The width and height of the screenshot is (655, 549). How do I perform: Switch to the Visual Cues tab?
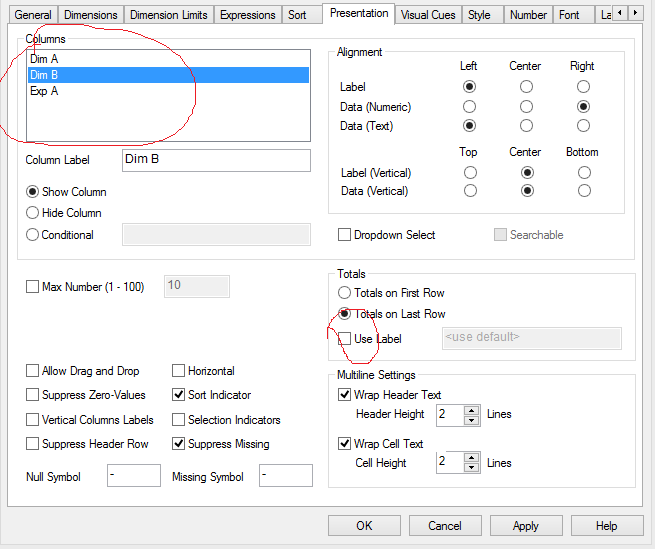(x=428, y=15)
